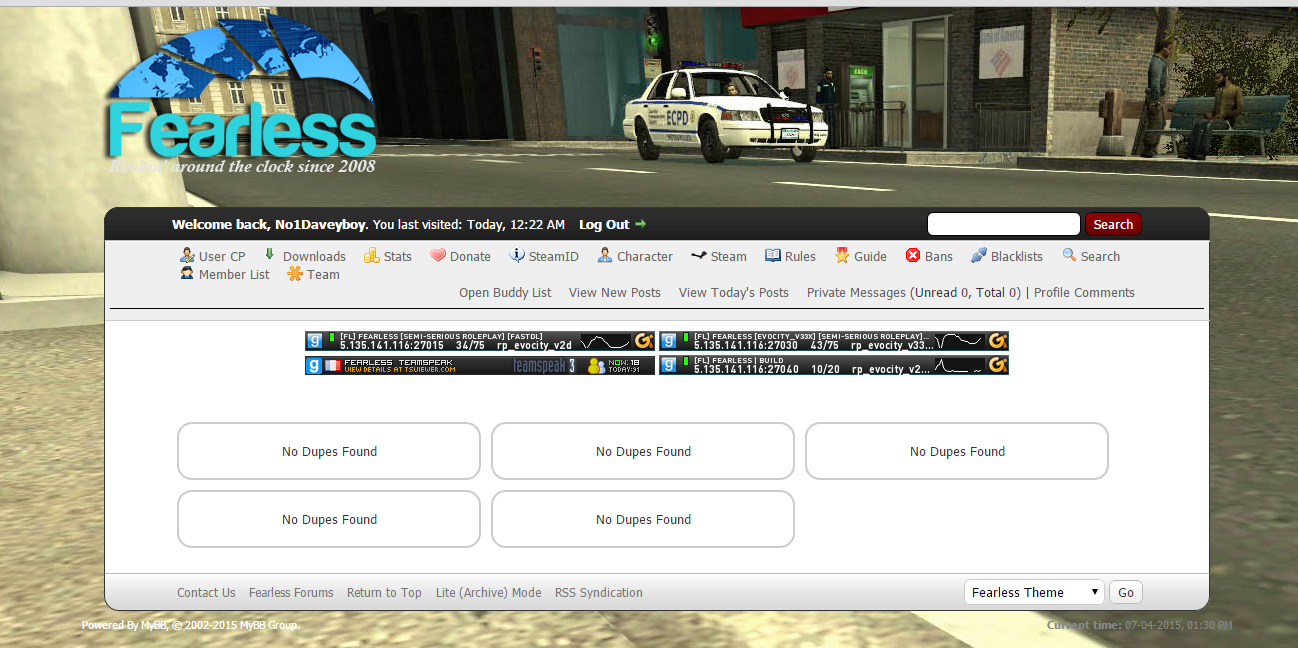
Task: Click the Go button beside theme selector
Action: (x=1126, y=592)
